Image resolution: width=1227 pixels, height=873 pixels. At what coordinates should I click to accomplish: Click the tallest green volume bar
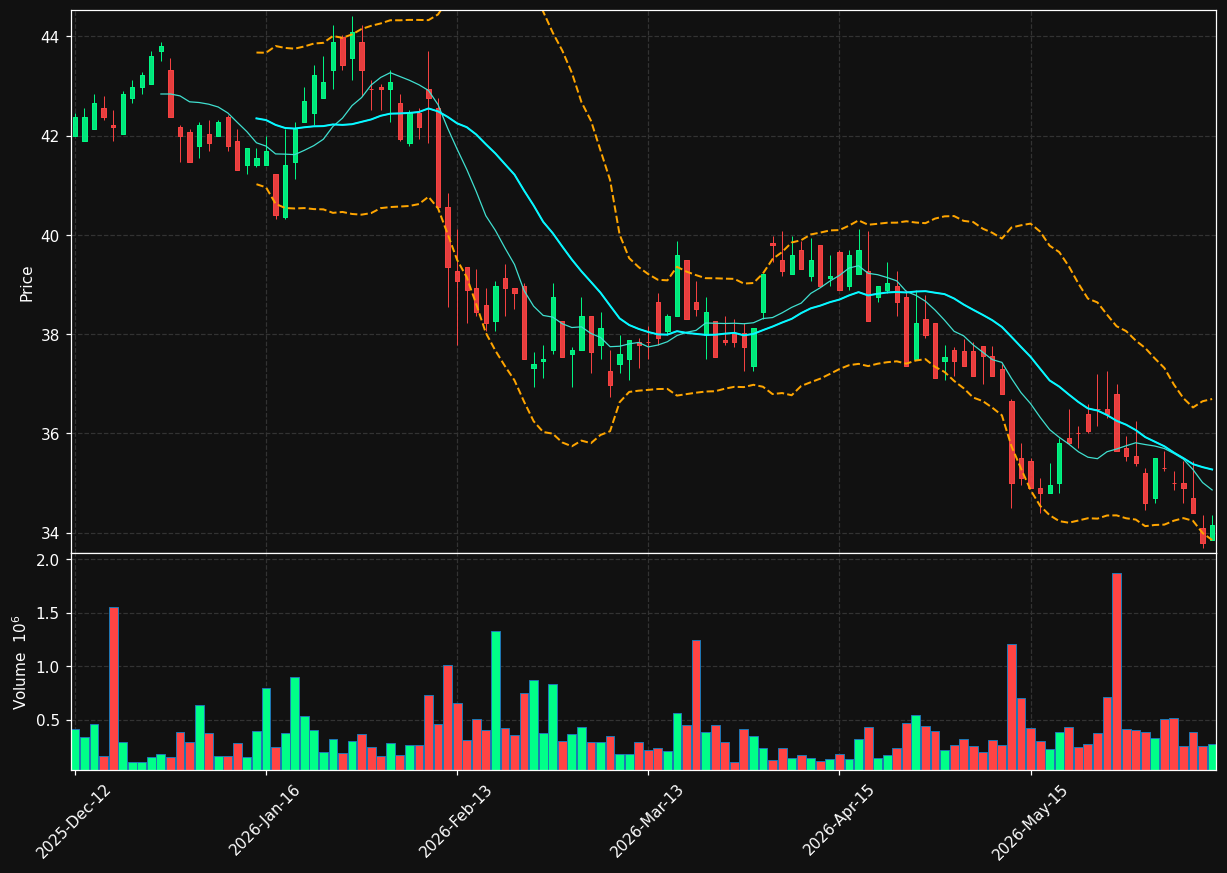click(496, 700)
